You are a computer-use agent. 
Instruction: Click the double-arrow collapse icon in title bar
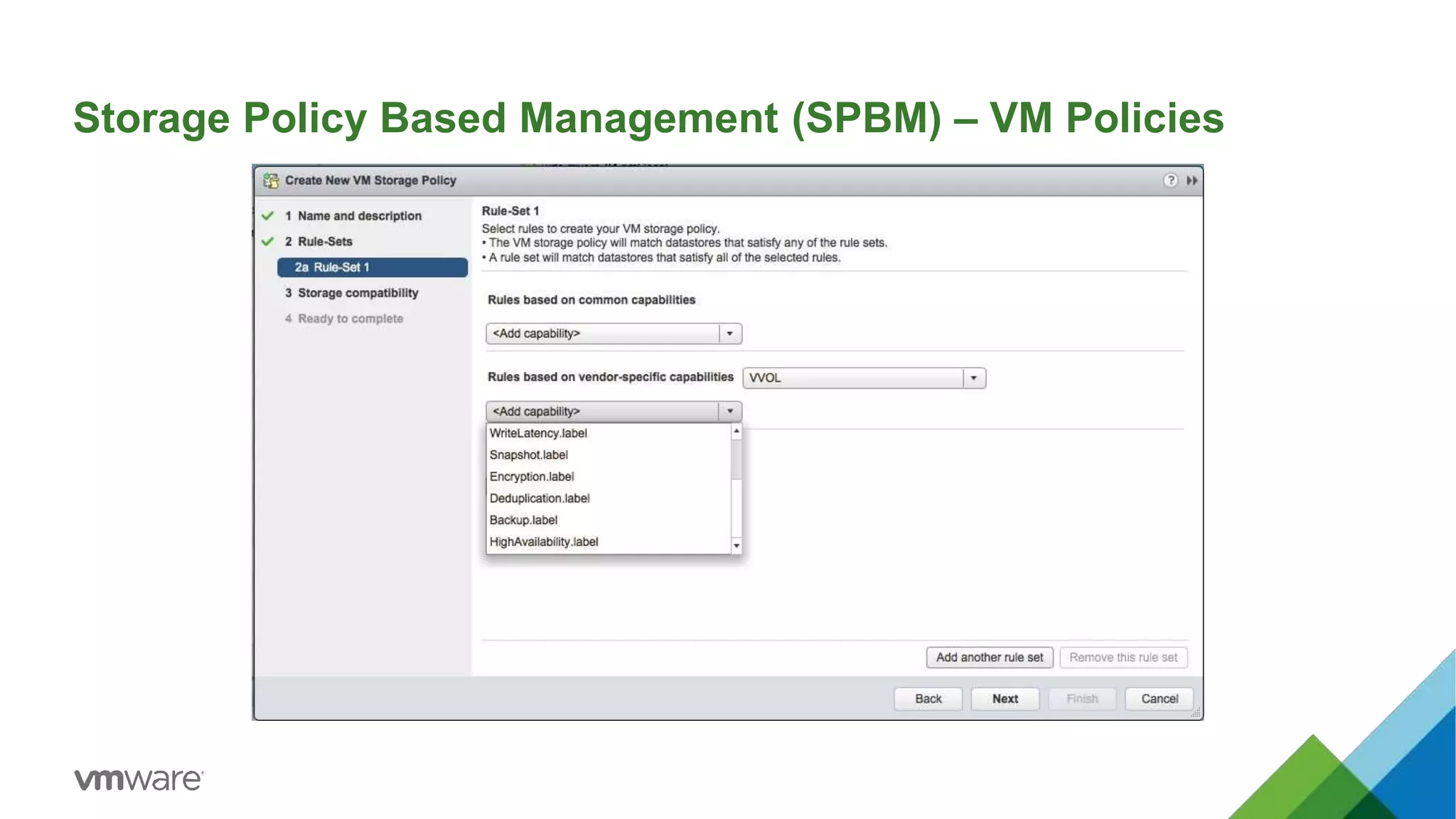[1192, 181]
